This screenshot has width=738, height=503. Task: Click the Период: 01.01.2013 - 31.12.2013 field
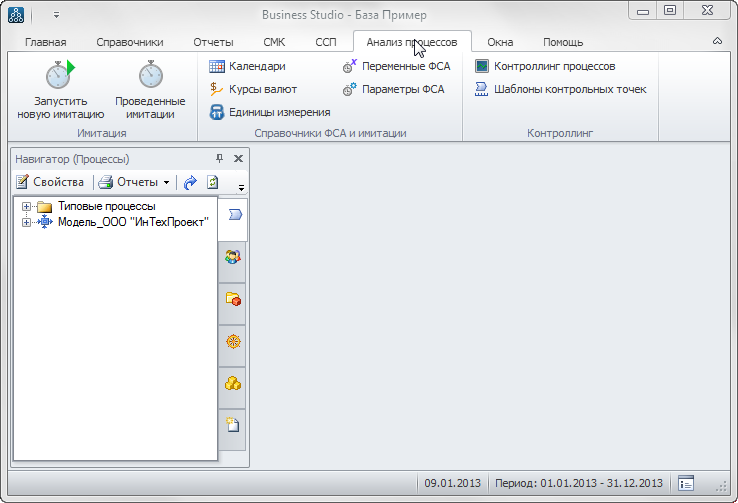coord(578,483)
